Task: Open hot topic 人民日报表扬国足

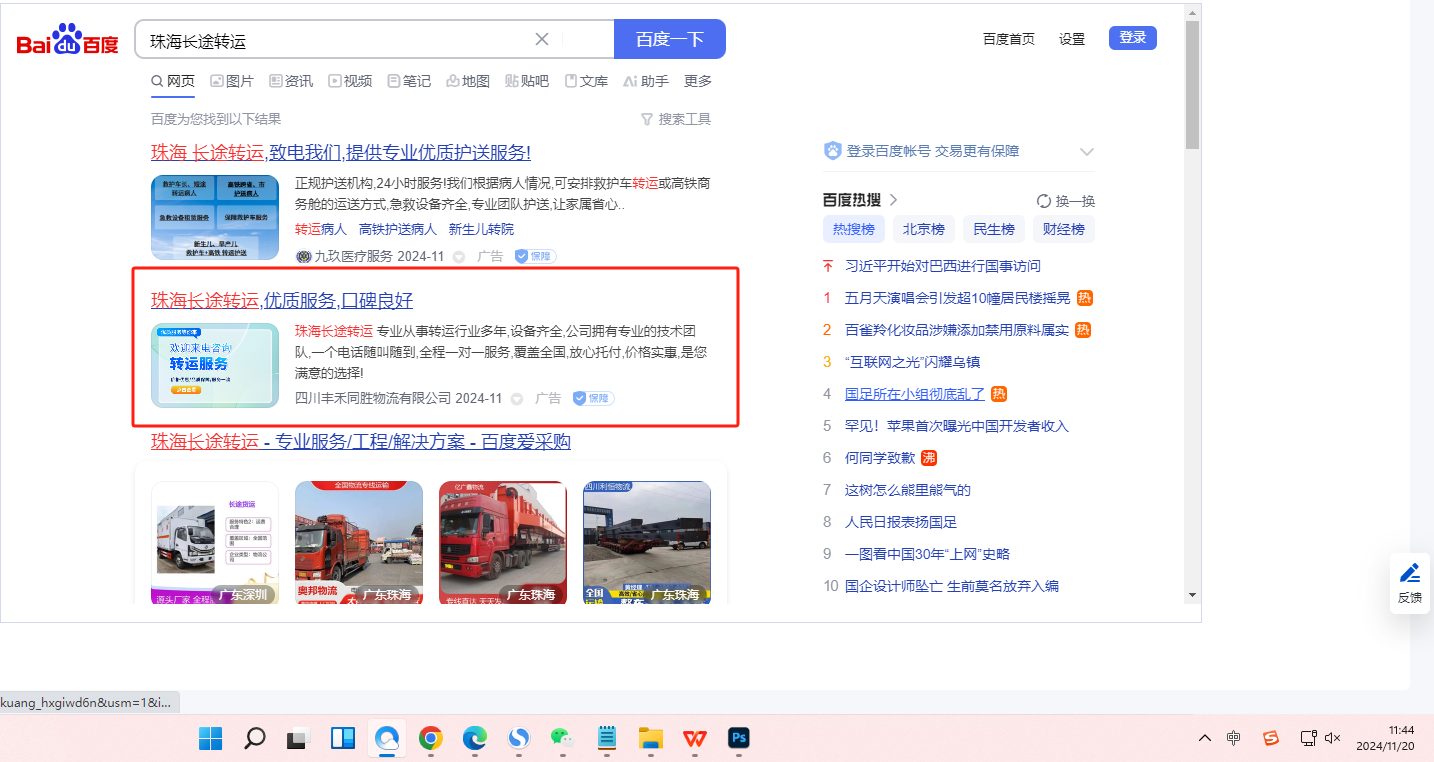Action: pyautogui.click(x=901, y=522)
